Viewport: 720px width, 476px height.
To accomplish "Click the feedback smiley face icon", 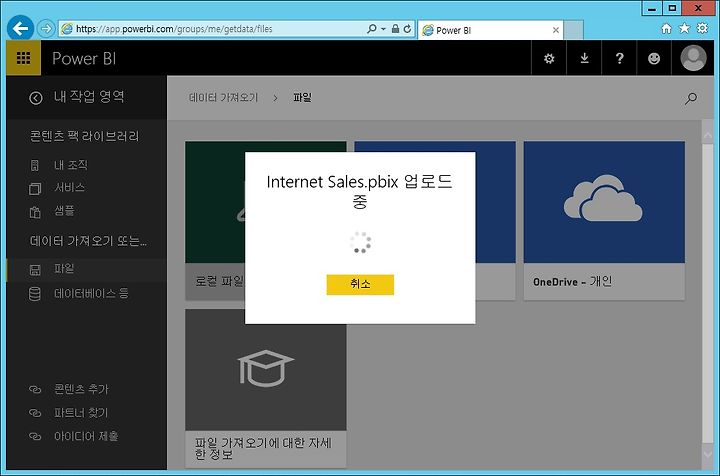I will pyautogui.click(x=654, y=58).
